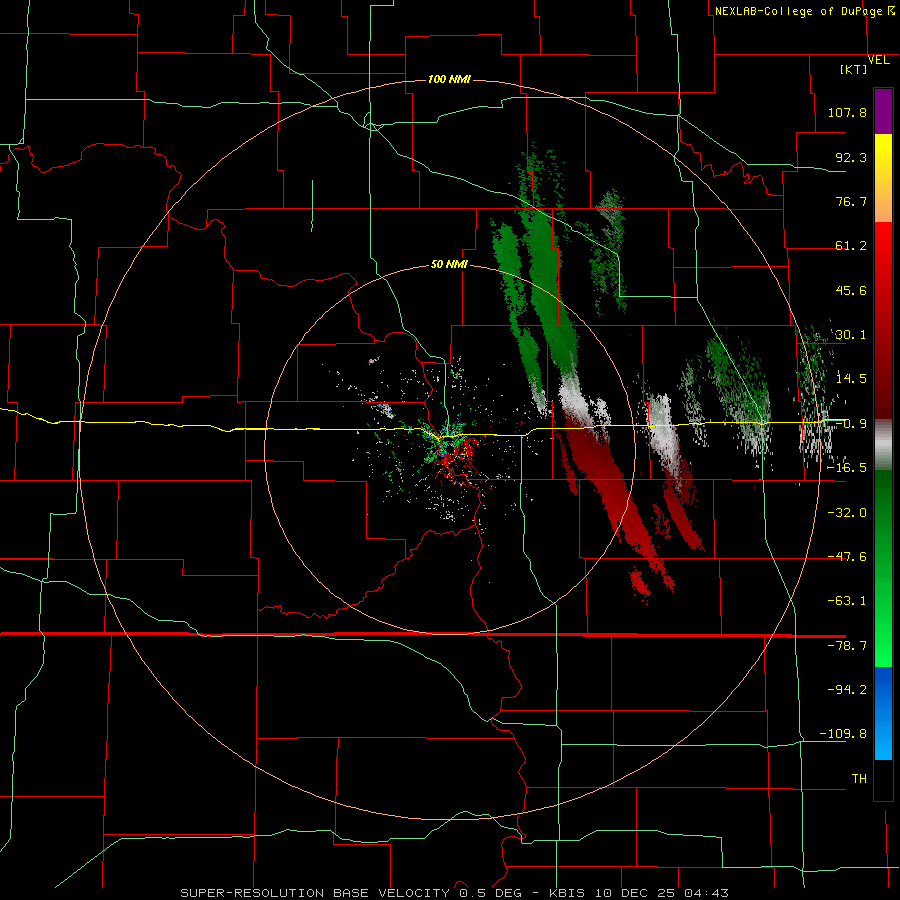This screenshot has height=900, width=900.
Task: Click the -94.2 velocity scale value
Action: point(847,690)
